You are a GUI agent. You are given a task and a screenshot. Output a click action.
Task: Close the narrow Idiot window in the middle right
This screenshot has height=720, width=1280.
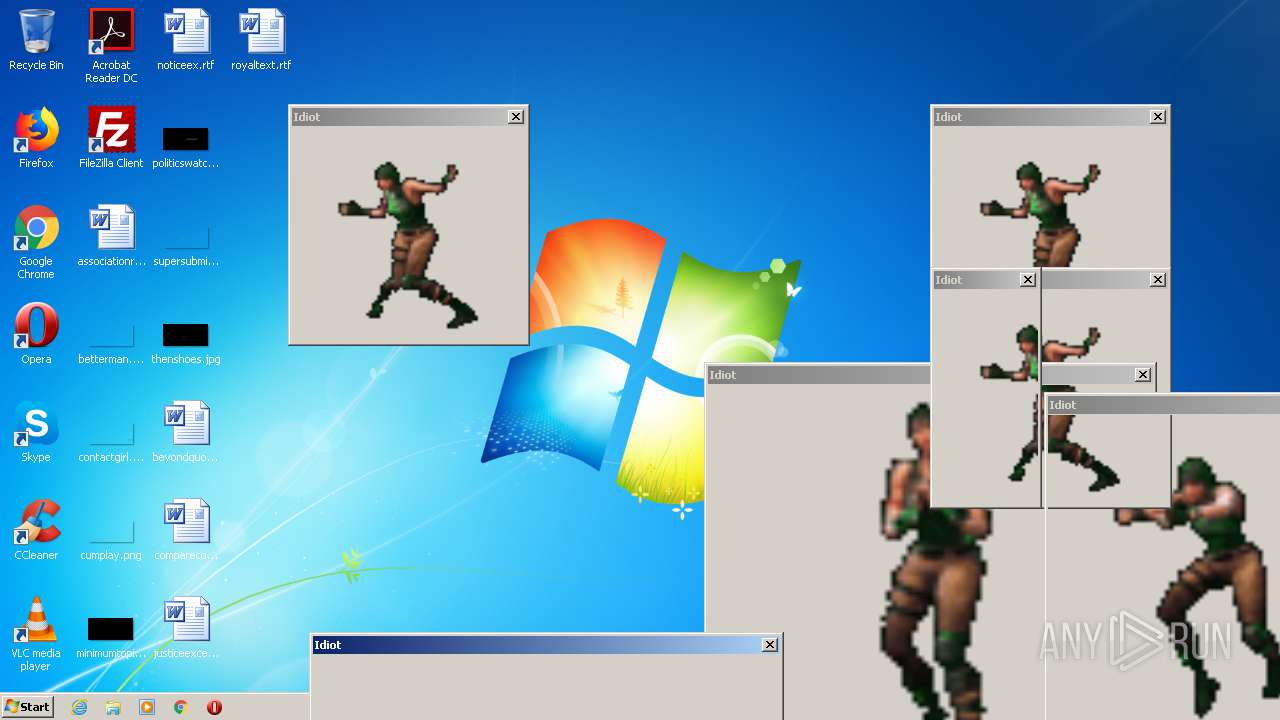[x=1028, y=280]
